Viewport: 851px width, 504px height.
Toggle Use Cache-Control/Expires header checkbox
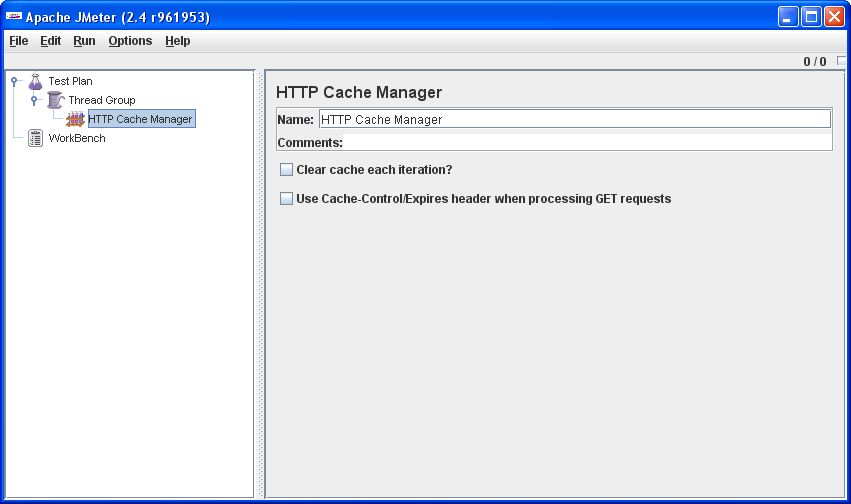tap(287, 199)
